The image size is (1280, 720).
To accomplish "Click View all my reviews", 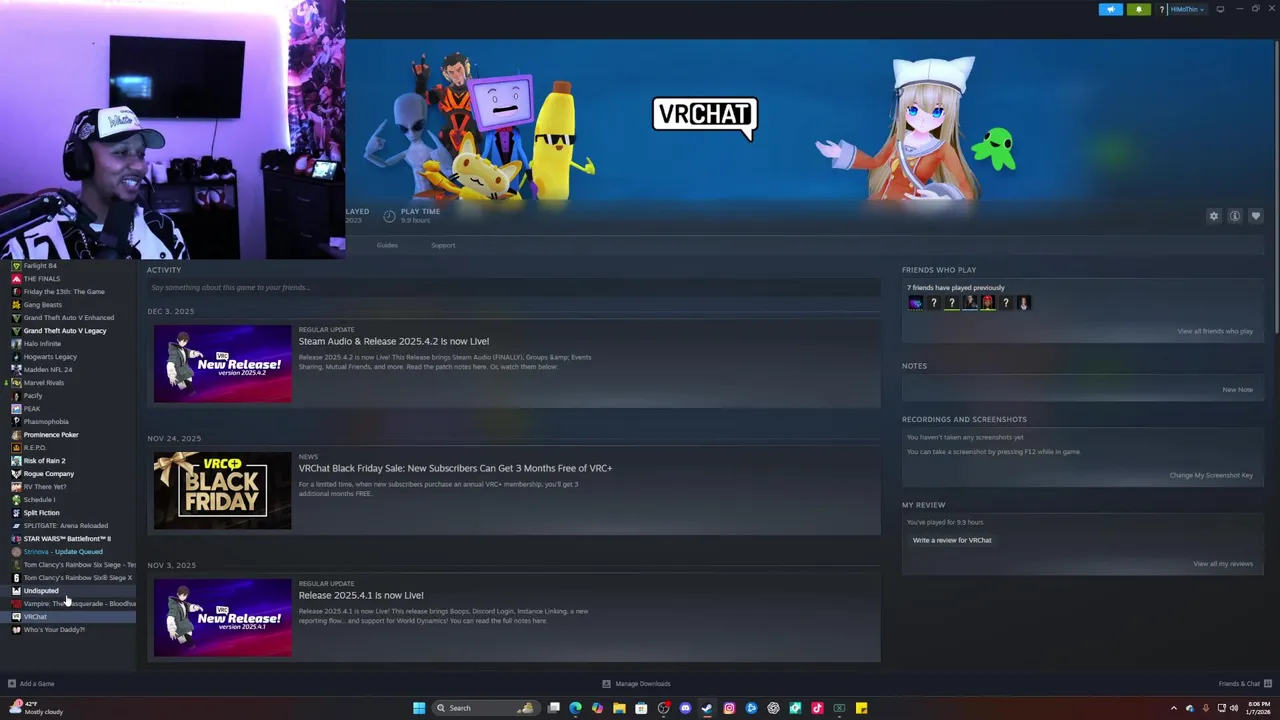I will pos(1223,563).
